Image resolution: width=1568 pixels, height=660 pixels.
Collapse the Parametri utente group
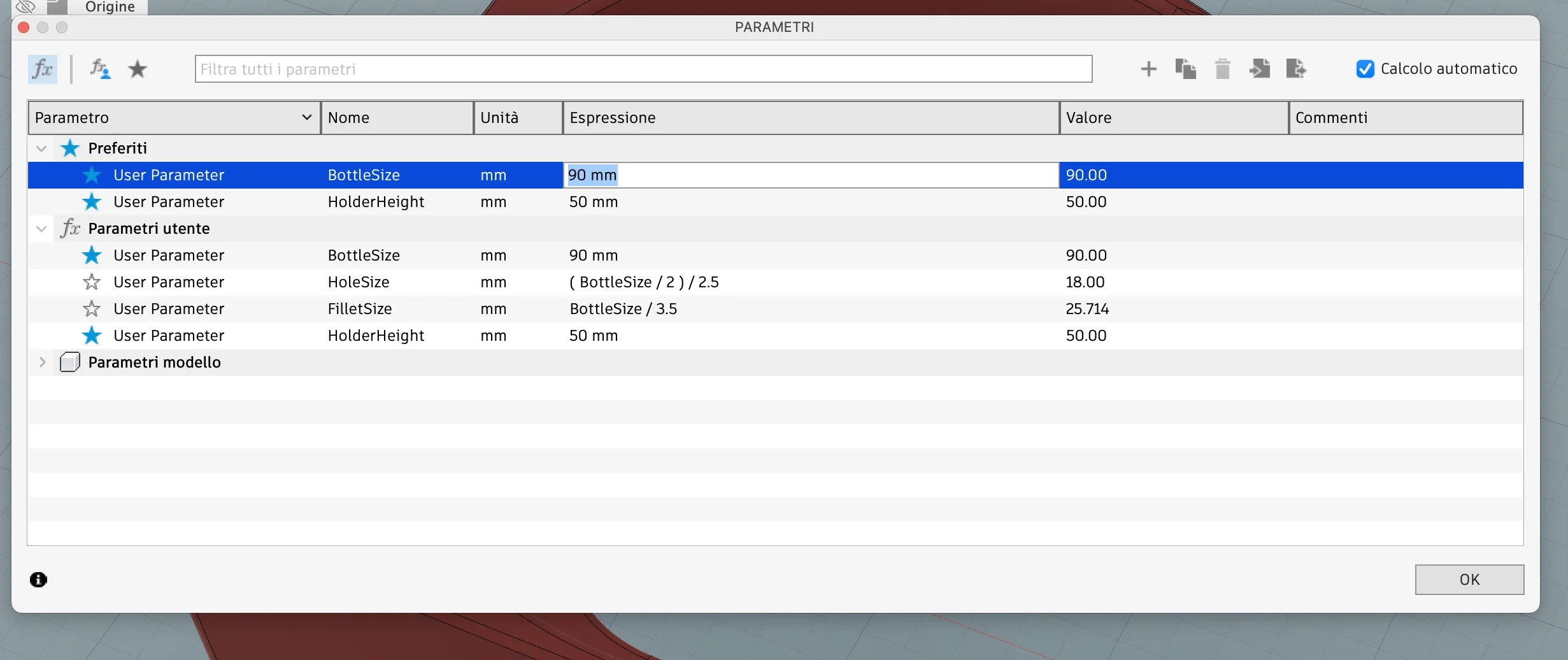coord(42,229)
